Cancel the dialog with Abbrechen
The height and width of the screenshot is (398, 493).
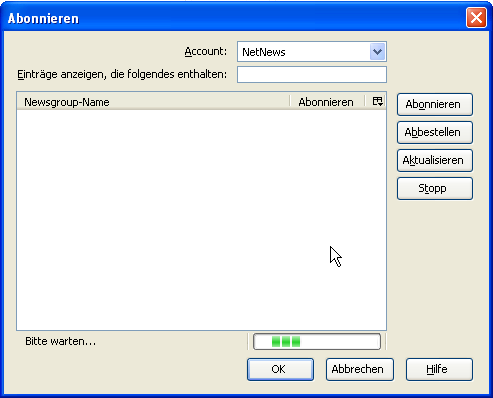[x=360, y=369]
